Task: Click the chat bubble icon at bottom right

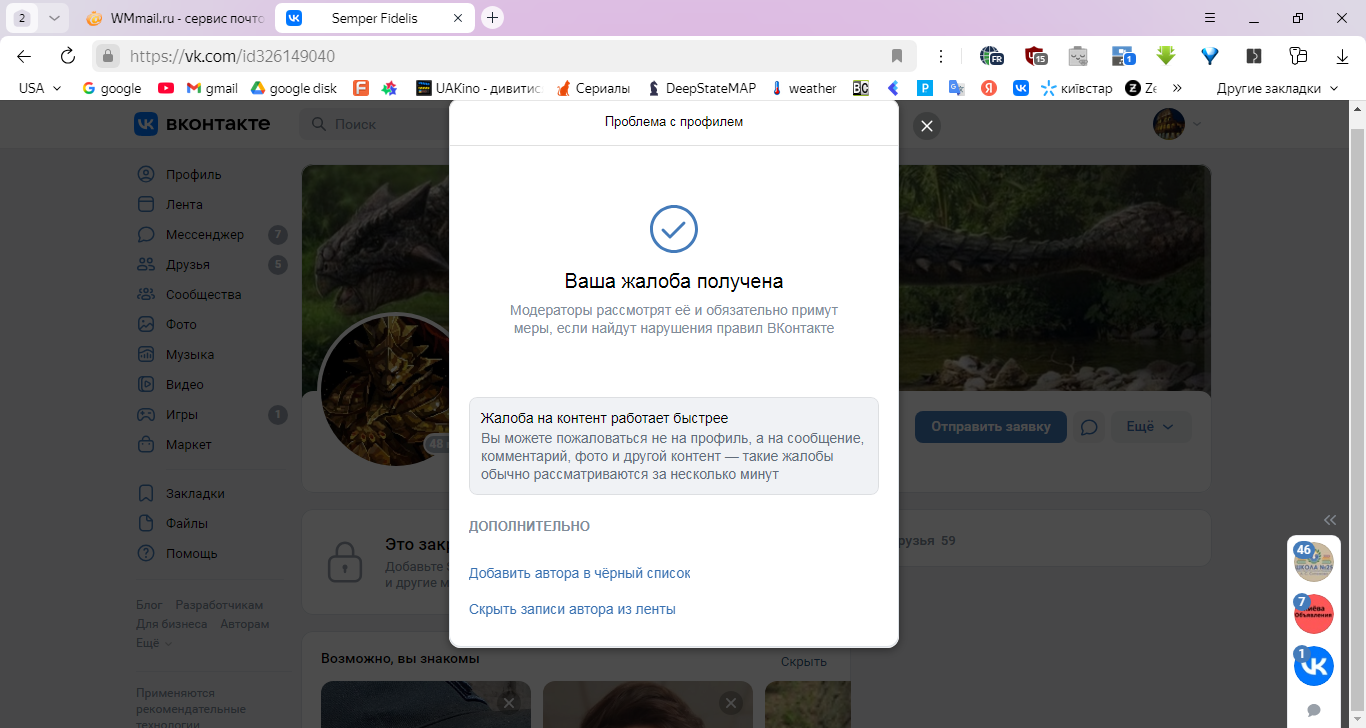Action: pyautogui.click(x=1314, y=710)
